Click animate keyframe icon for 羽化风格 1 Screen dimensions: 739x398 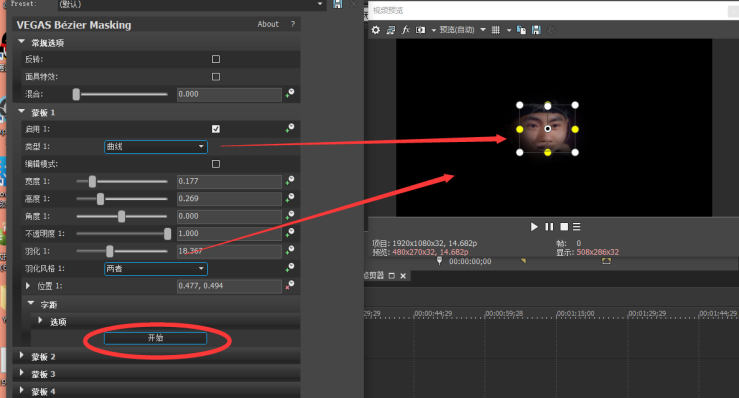tap(290, 268)
